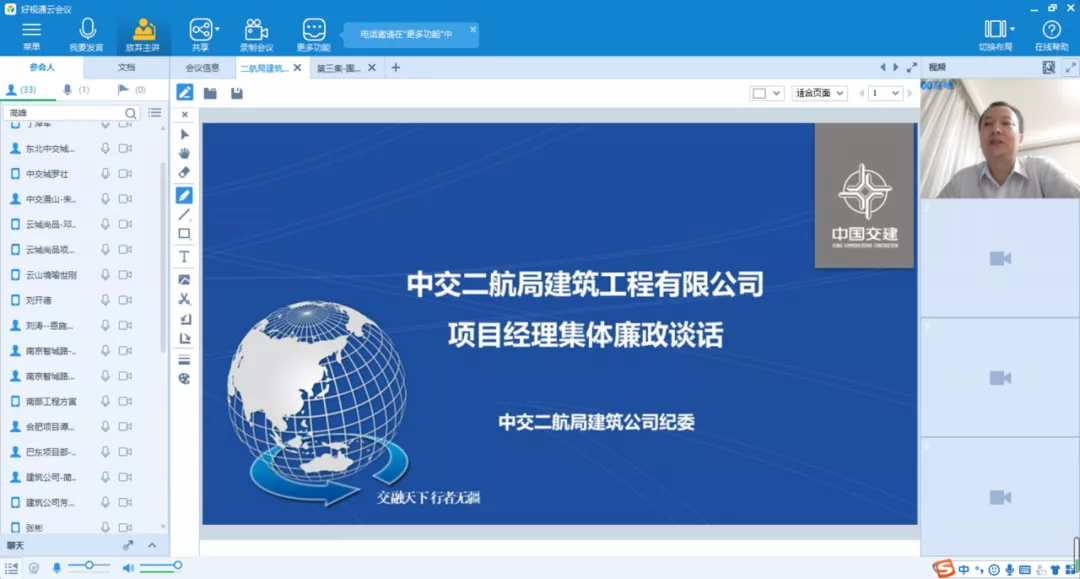Open 更多功能 in the top toolbar
Image resolution: width=1080 pixels, height=579 pixels.
click(x=313, y=30)
